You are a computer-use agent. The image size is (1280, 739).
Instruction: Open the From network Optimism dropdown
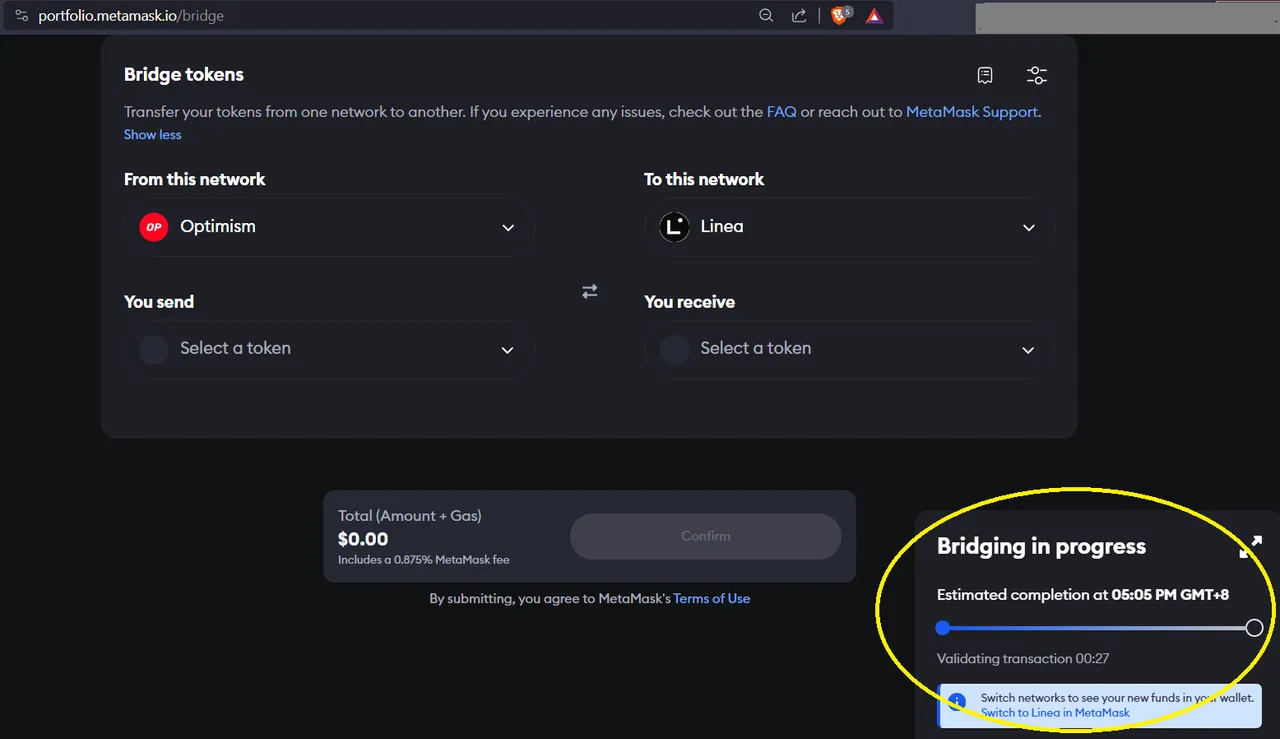click(x=329, y=227)
